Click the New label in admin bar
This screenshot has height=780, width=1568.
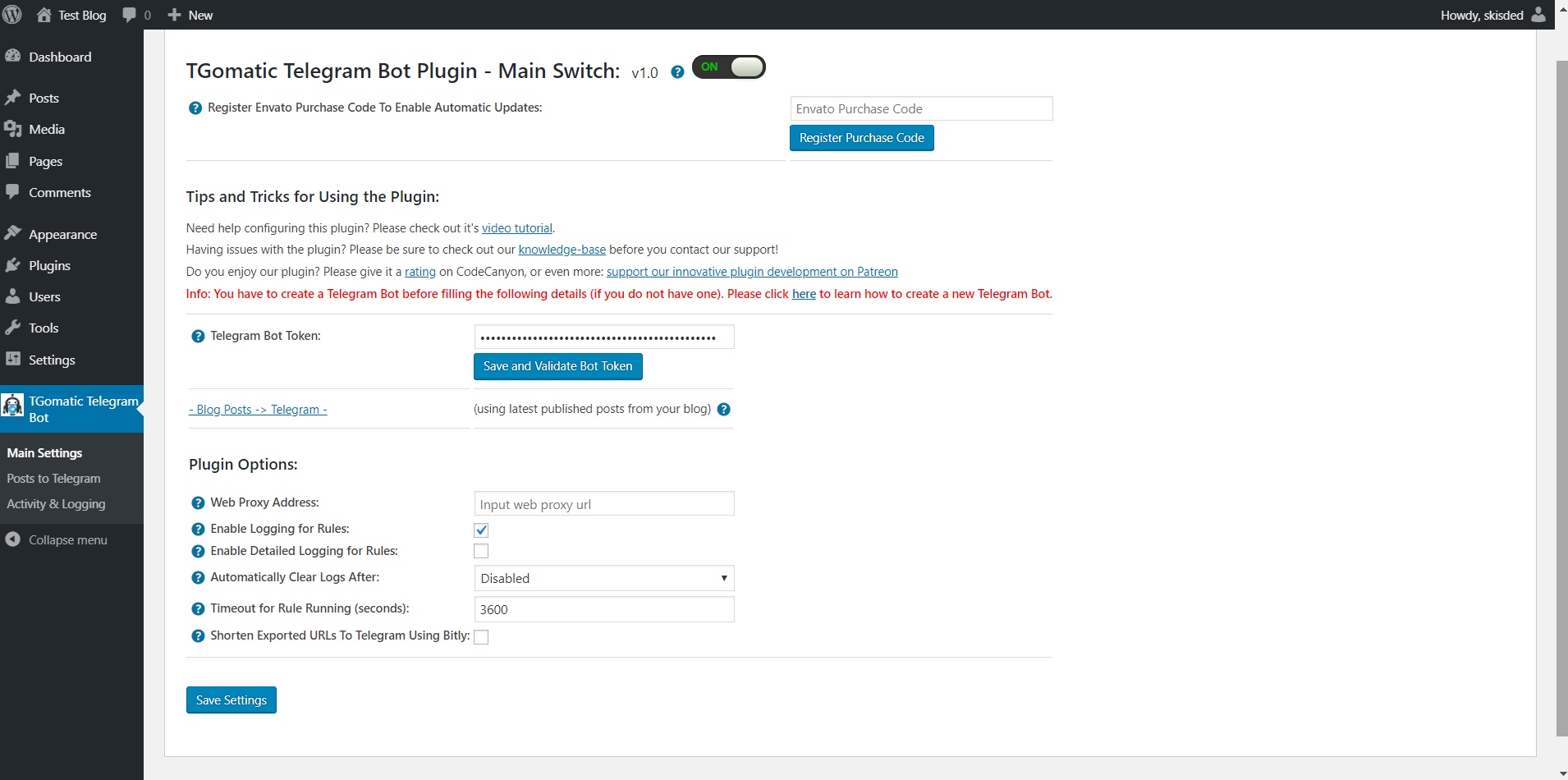(x=200, y=15)
